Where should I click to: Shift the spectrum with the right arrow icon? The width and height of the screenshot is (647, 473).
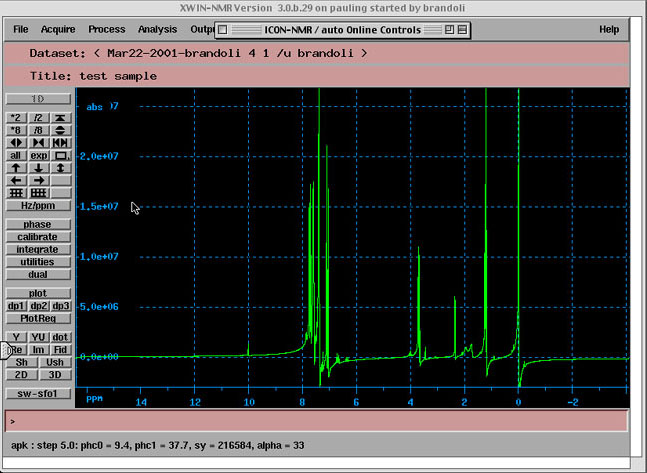38,180
